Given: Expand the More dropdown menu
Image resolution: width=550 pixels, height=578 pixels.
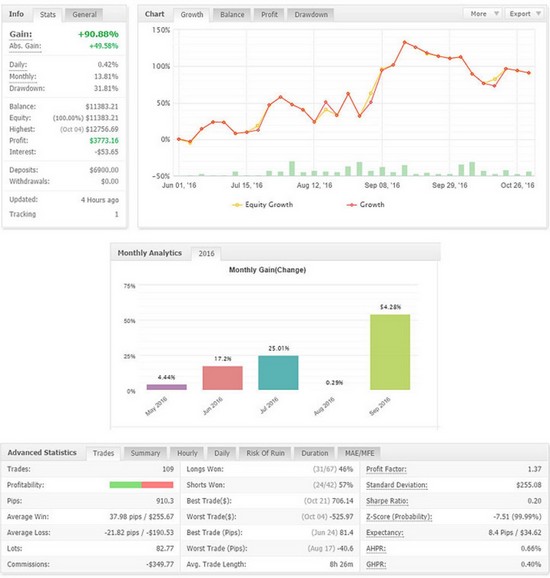Looking at the screenshot, I should [483, 14].
